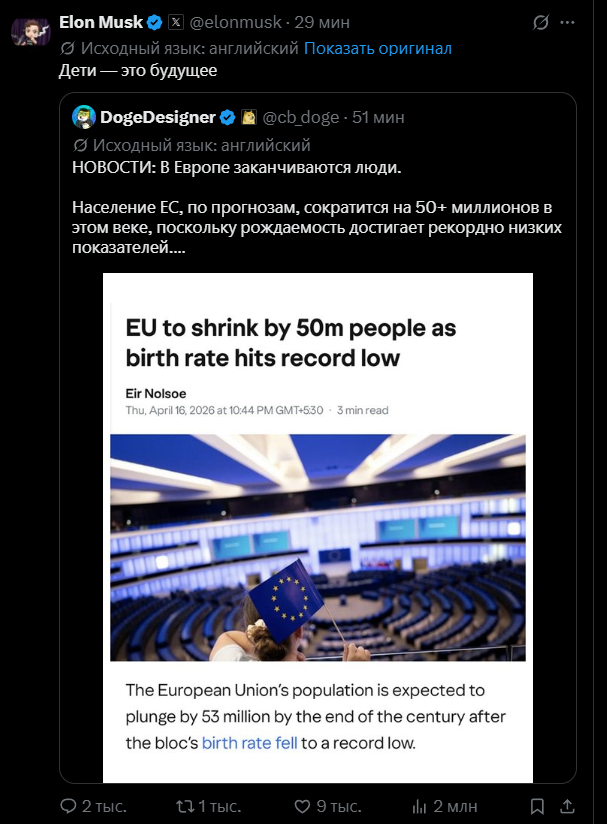The image size is (607, 824).
Task: Open view analytics bar-chart icon
Action: [420, 805]
